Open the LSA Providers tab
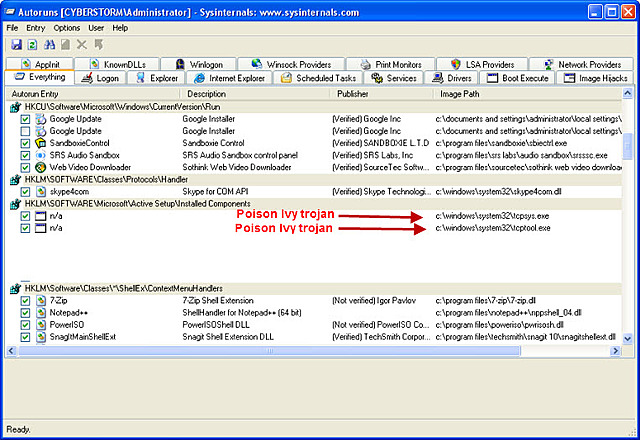The image size is (640, 440). 482,64
